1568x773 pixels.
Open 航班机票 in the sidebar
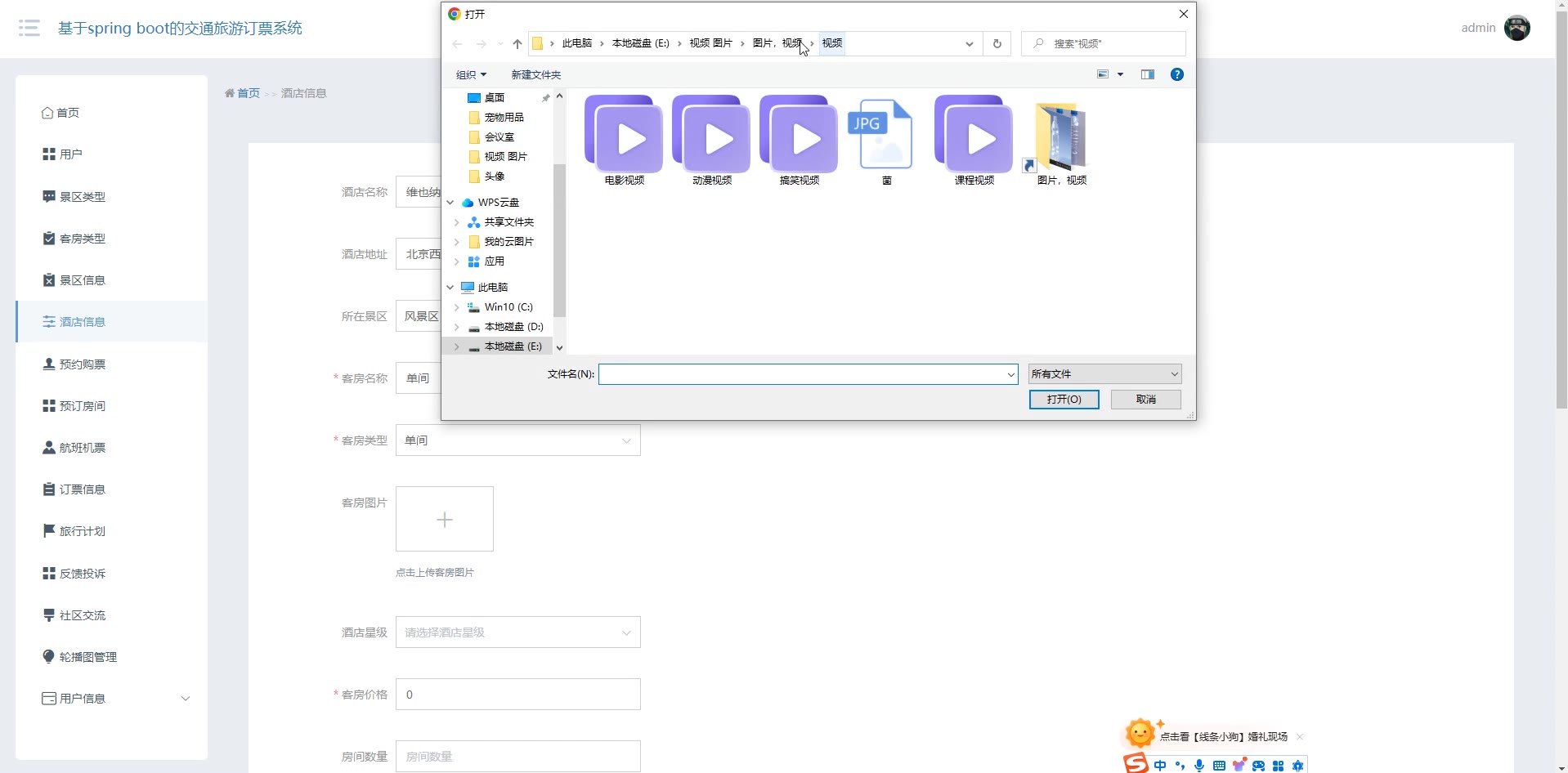tap(111, 448)
